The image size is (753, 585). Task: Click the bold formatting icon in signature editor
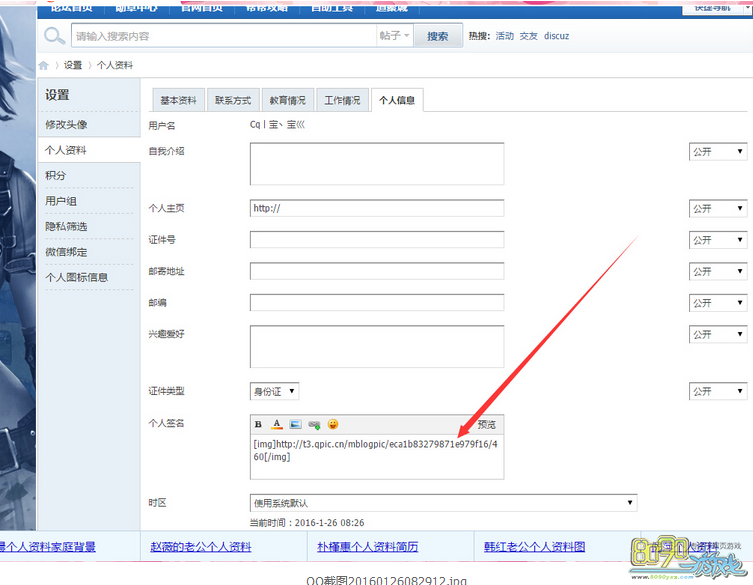click(x=258, y=425)
